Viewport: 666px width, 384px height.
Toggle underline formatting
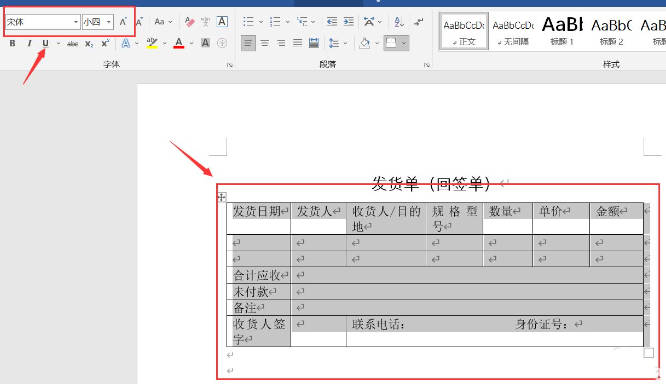[45, 43]
